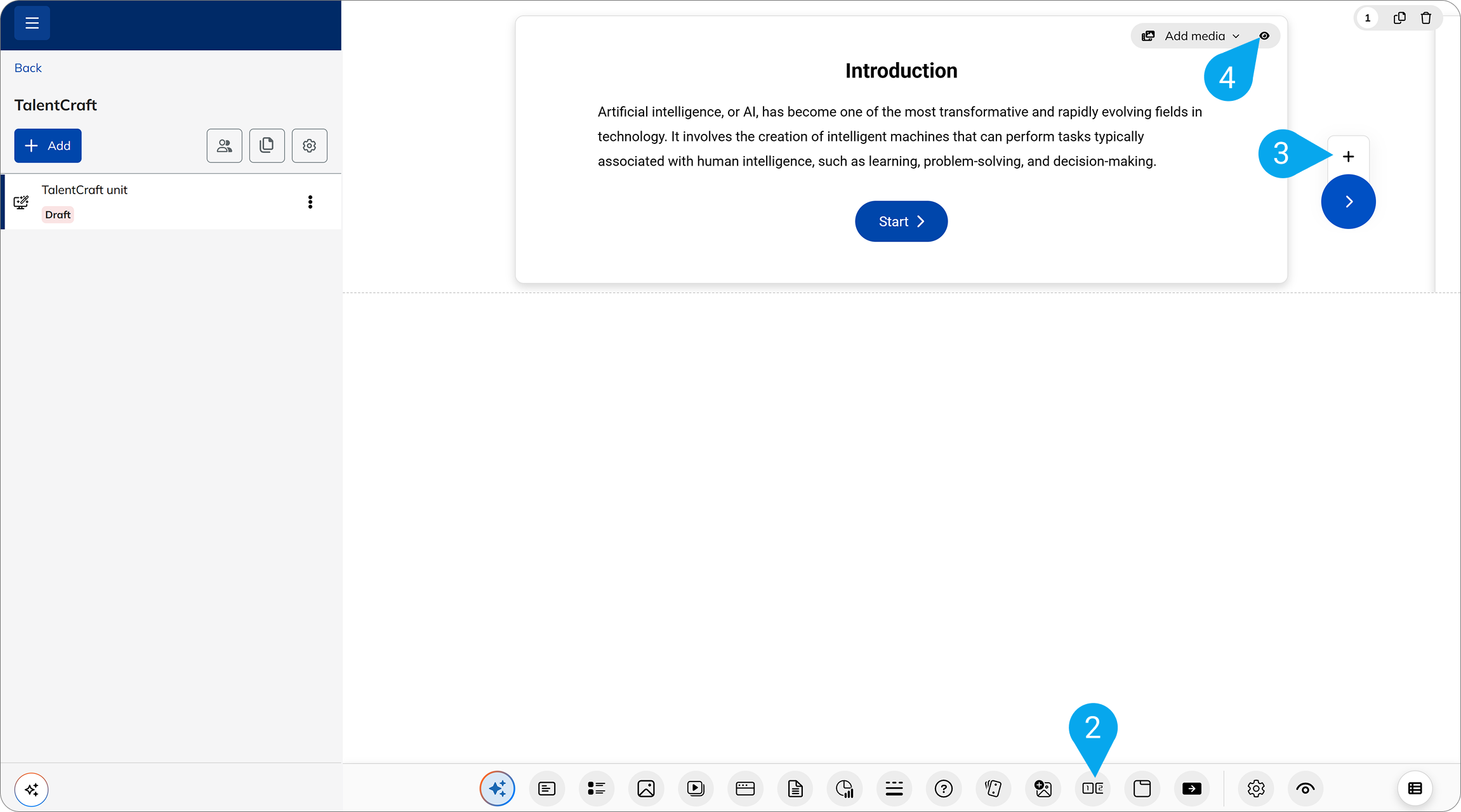The height and width of the screenshot is (812, 1461).
Task: Open the list panel button at bottom right
Action: (x=1415, y=789)
